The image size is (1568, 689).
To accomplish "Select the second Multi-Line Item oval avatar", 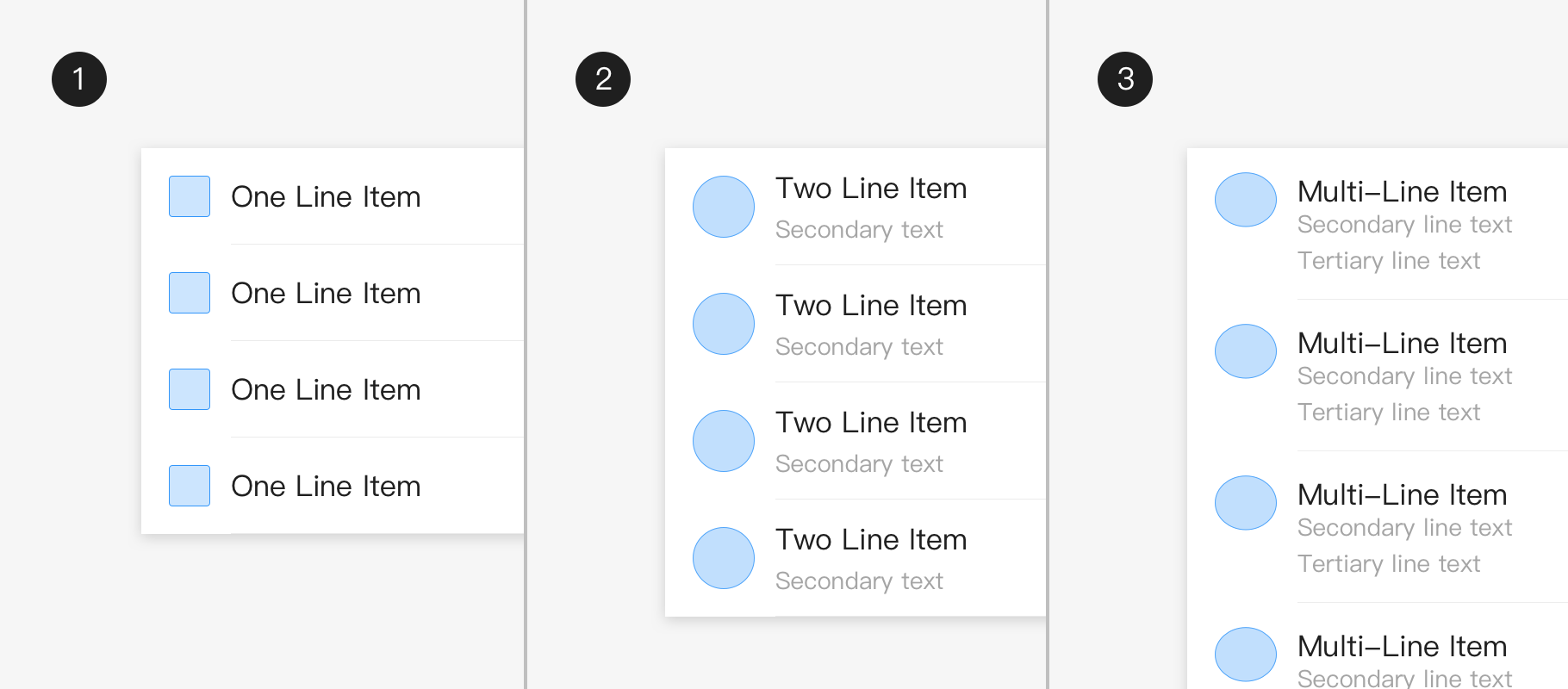I will pos(1246,351).
